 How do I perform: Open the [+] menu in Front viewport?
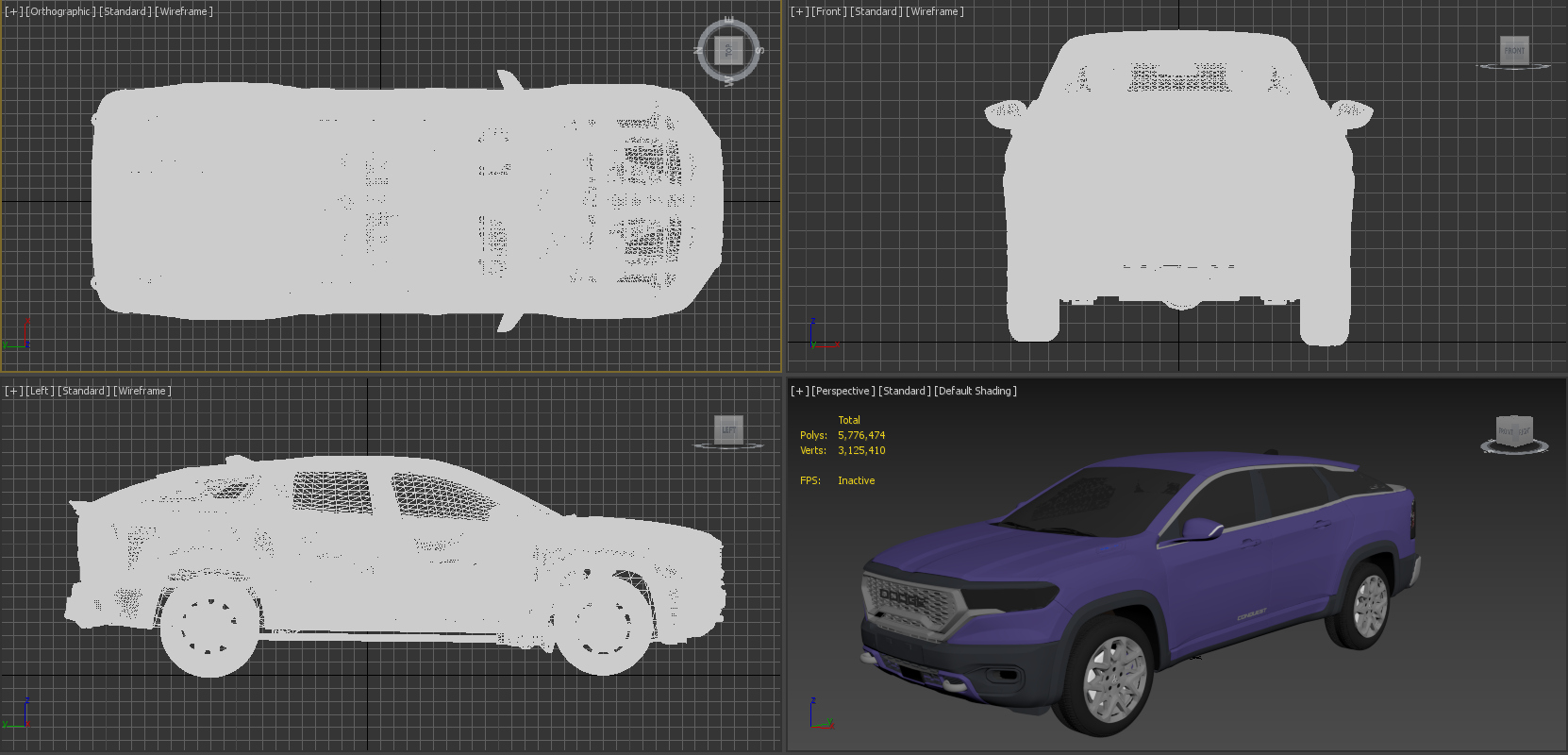(799, 11)
